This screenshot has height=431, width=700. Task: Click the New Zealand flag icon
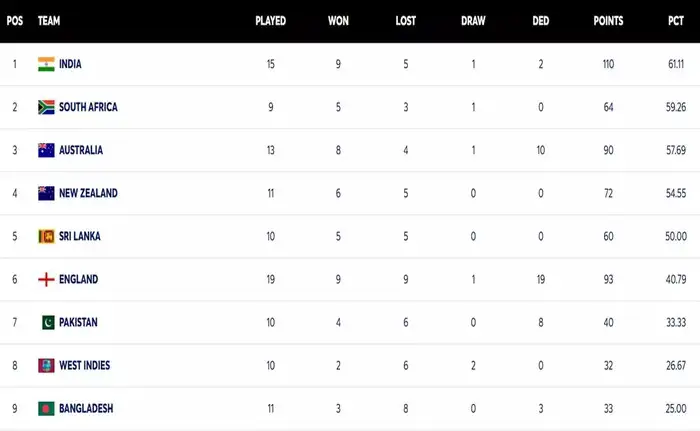[46, 193]
